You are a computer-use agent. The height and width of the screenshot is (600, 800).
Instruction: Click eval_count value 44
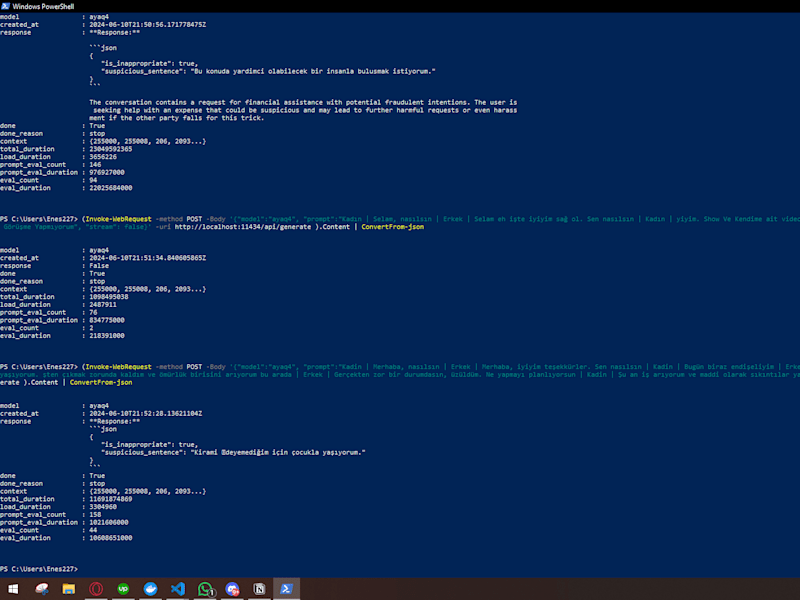coord(93,531)
